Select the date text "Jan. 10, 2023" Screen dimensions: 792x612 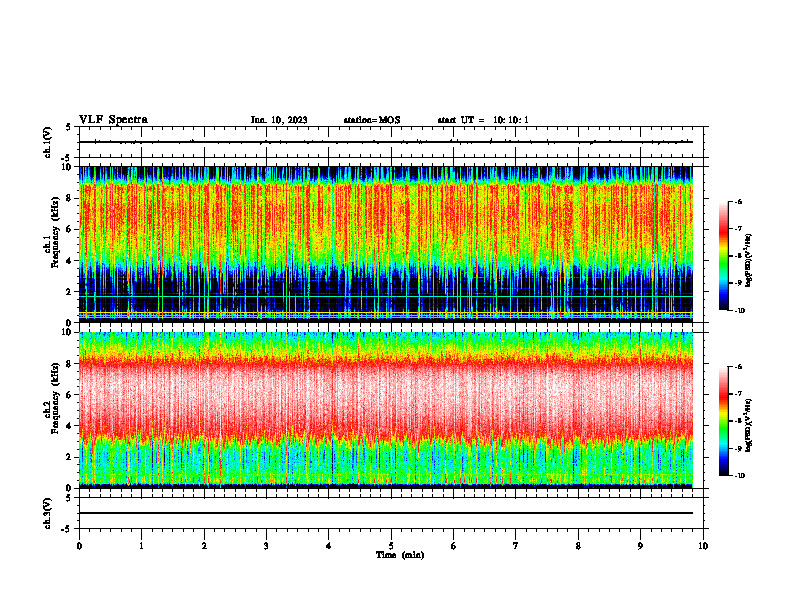click(x=279, y=120)
